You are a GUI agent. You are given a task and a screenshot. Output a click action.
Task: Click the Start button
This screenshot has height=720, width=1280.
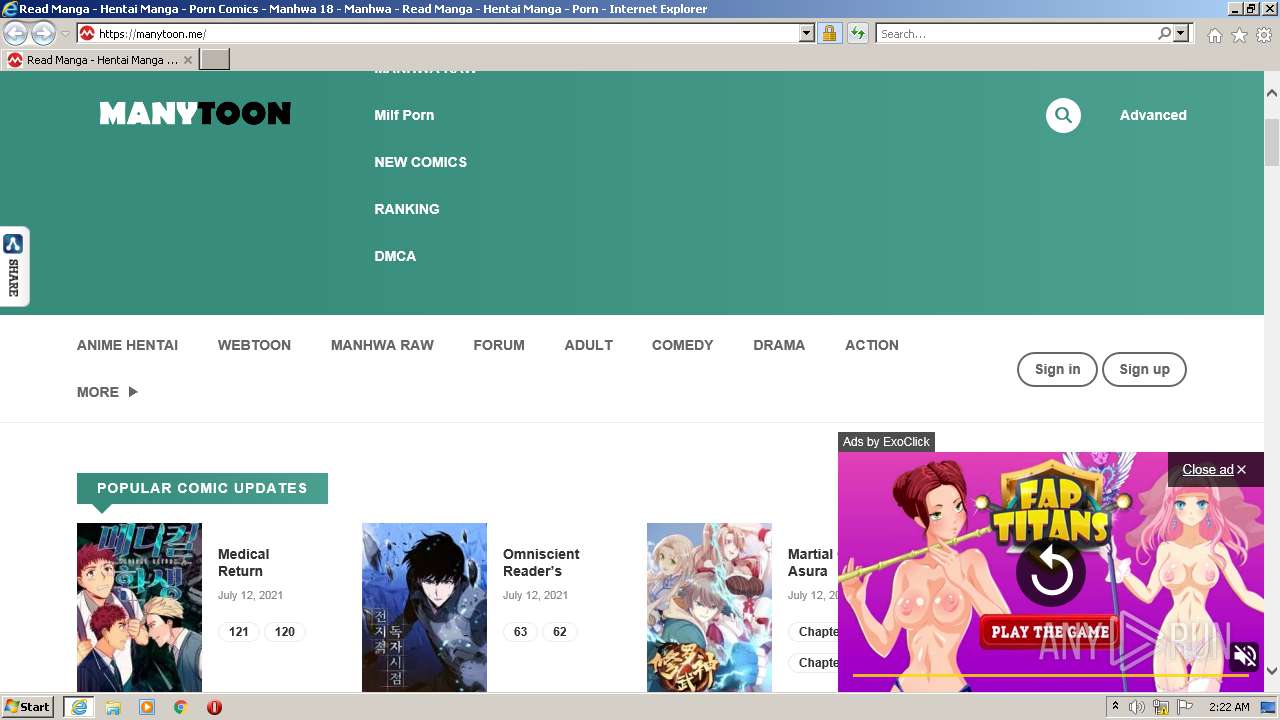coord(27,707)
